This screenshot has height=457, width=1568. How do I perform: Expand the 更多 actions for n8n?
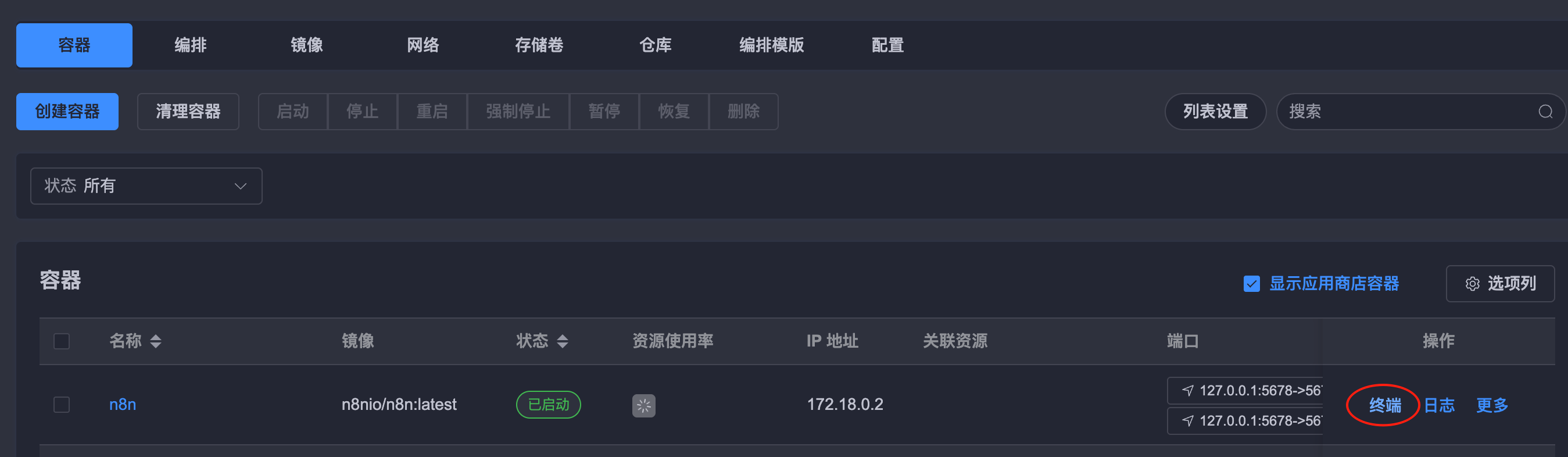(1492, 405)
